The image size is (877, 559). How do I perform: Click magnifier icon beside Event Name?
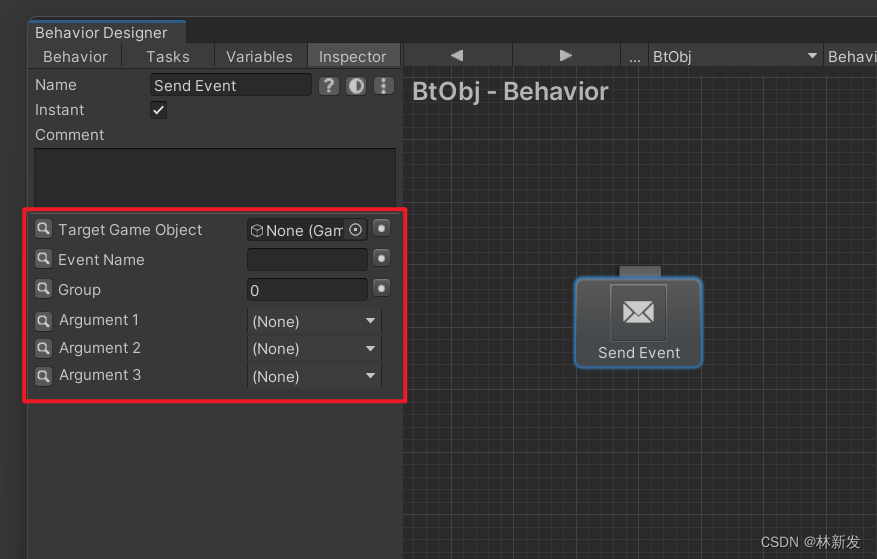pos(43,259)
